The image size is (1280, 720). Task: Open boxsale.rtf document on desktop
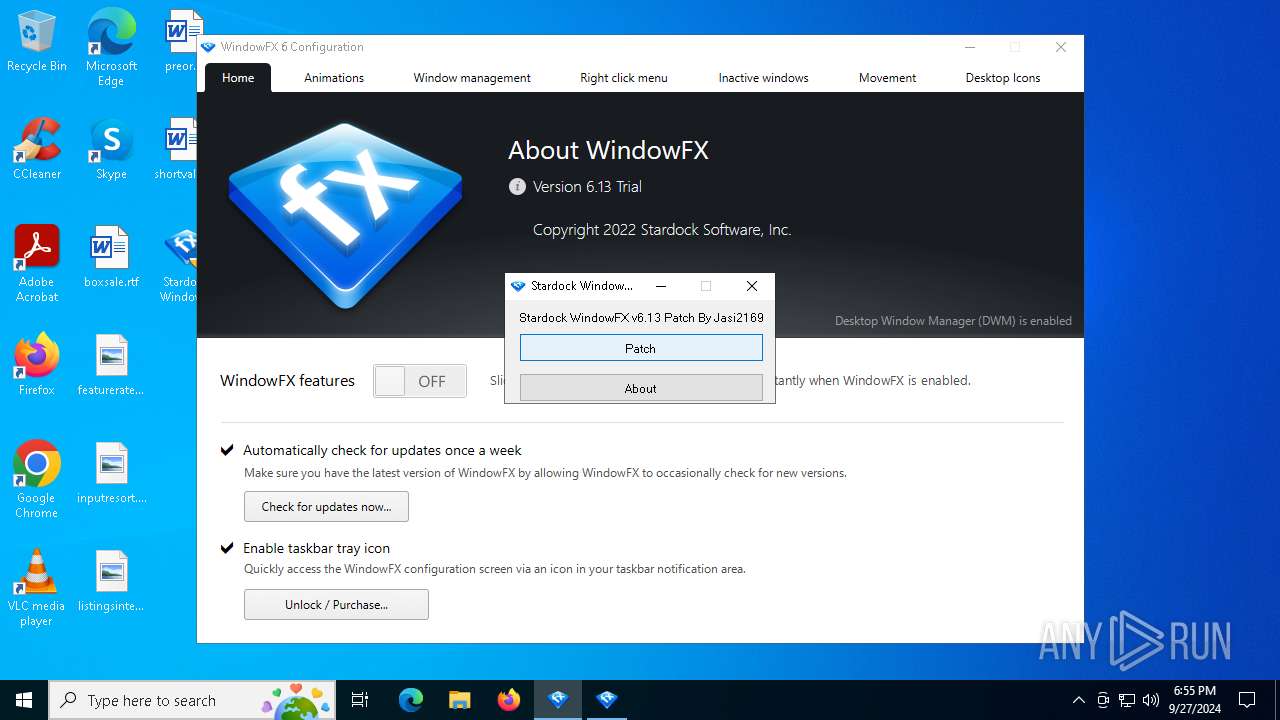click(x=111, y=257)
